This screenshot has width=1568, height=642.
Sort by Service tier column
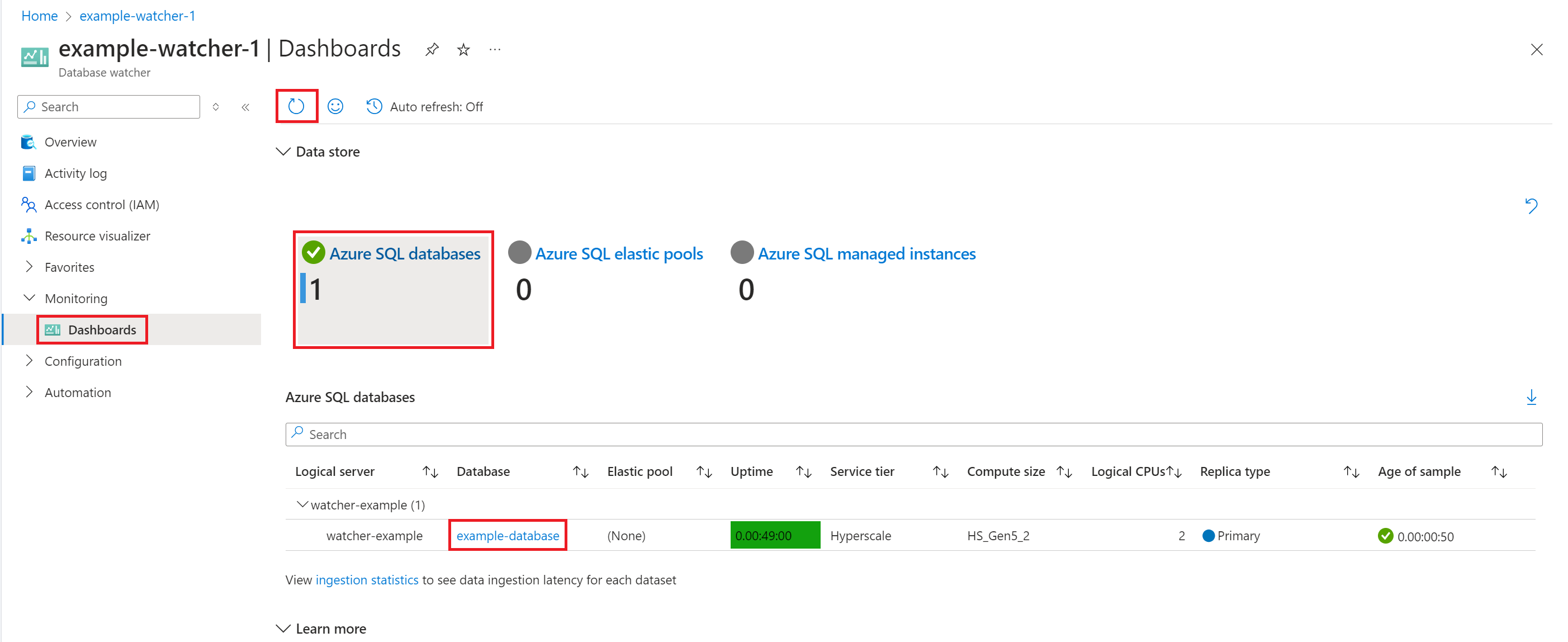coord(940,471)
